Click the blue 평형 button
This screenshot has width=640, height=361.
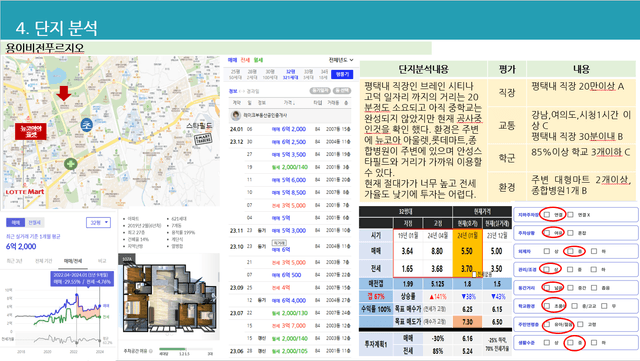click(342, 74)
